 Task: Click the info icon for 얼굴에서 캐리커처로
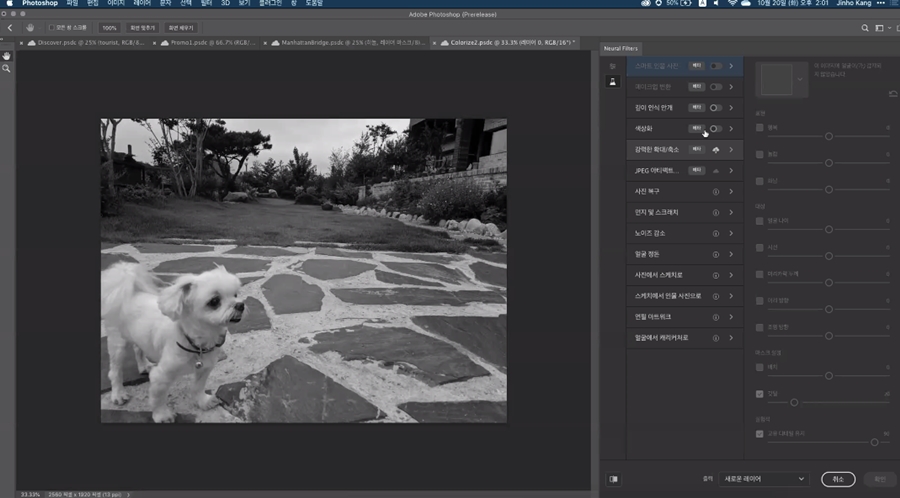(x=716, y=338)
